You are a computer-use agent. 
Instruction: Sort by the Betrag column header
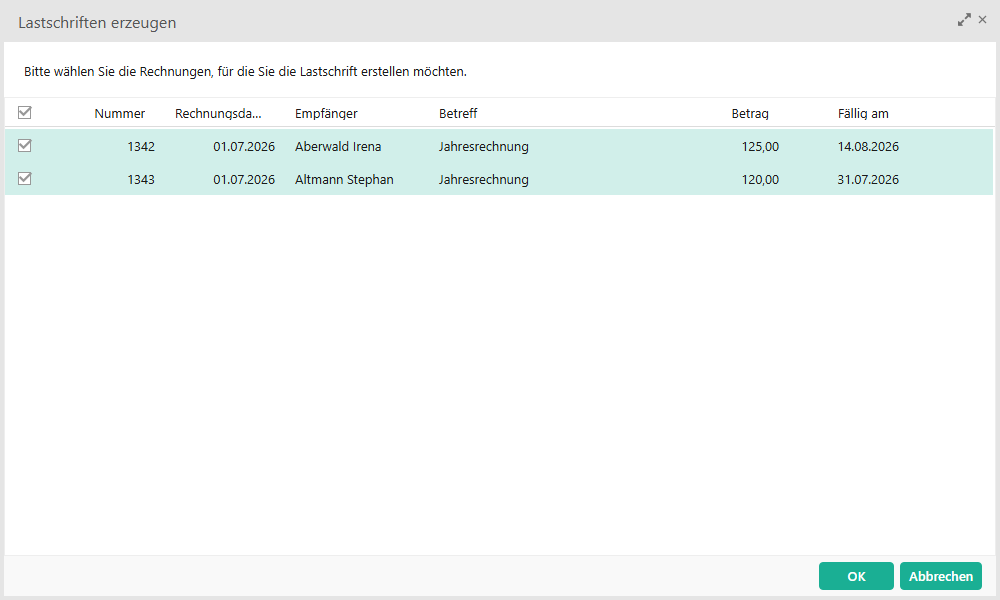pos(750,113)
